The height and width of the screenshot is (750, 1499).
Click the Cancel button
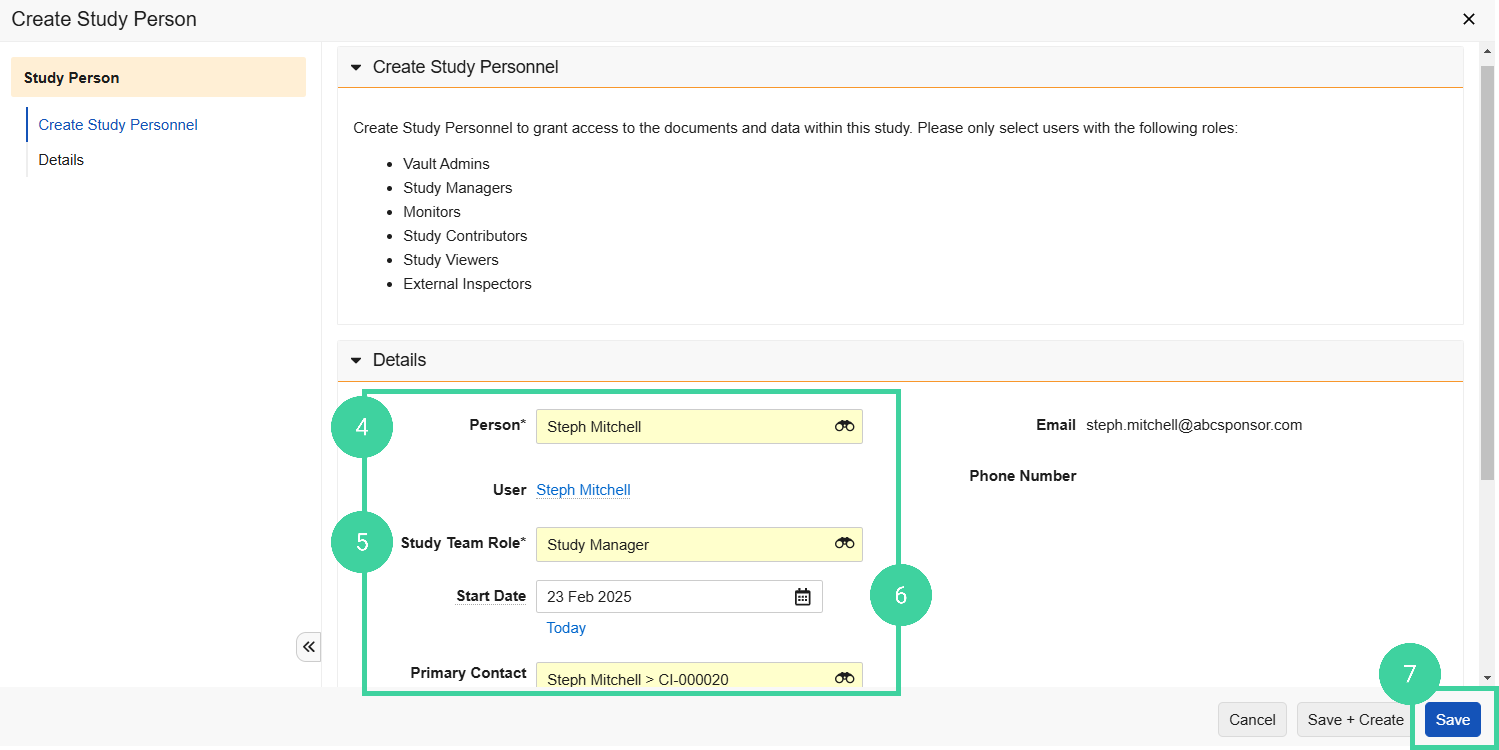coord(1252,720)
